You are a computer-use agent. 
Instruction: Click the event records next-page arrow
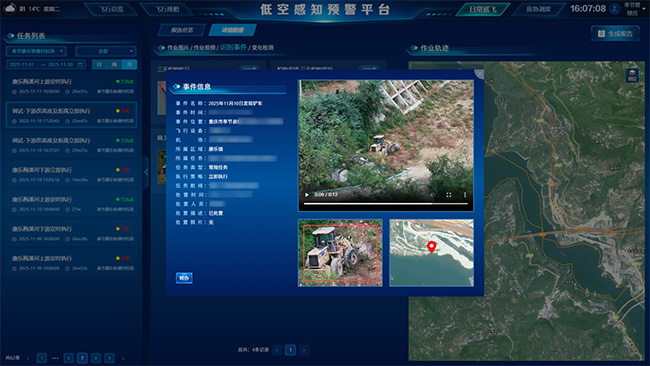(304, 350)
